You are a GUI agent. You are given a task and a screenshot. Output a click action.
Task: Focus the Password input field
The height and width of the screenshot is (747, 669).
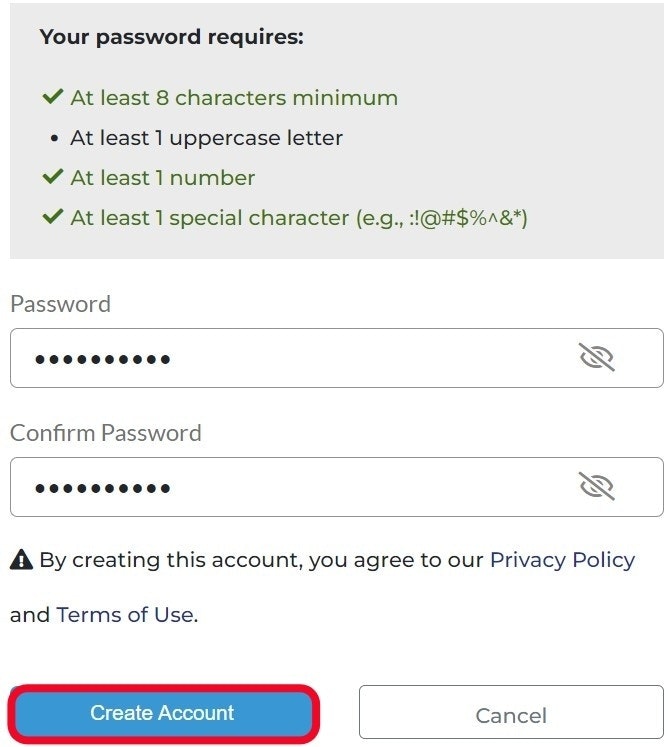tap(300, 358)
